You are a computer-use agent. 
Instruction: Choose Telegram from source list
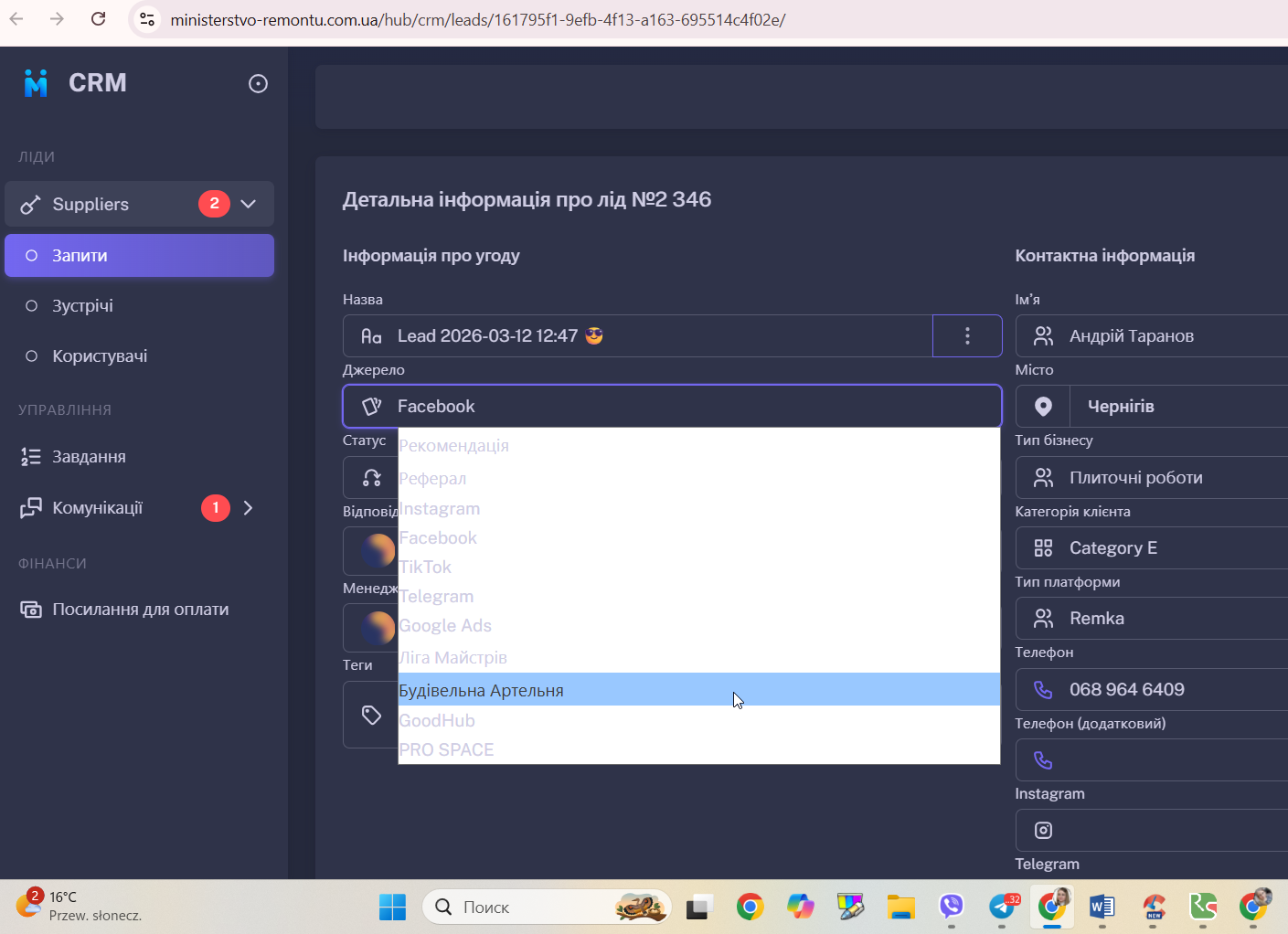click(699, 596)
